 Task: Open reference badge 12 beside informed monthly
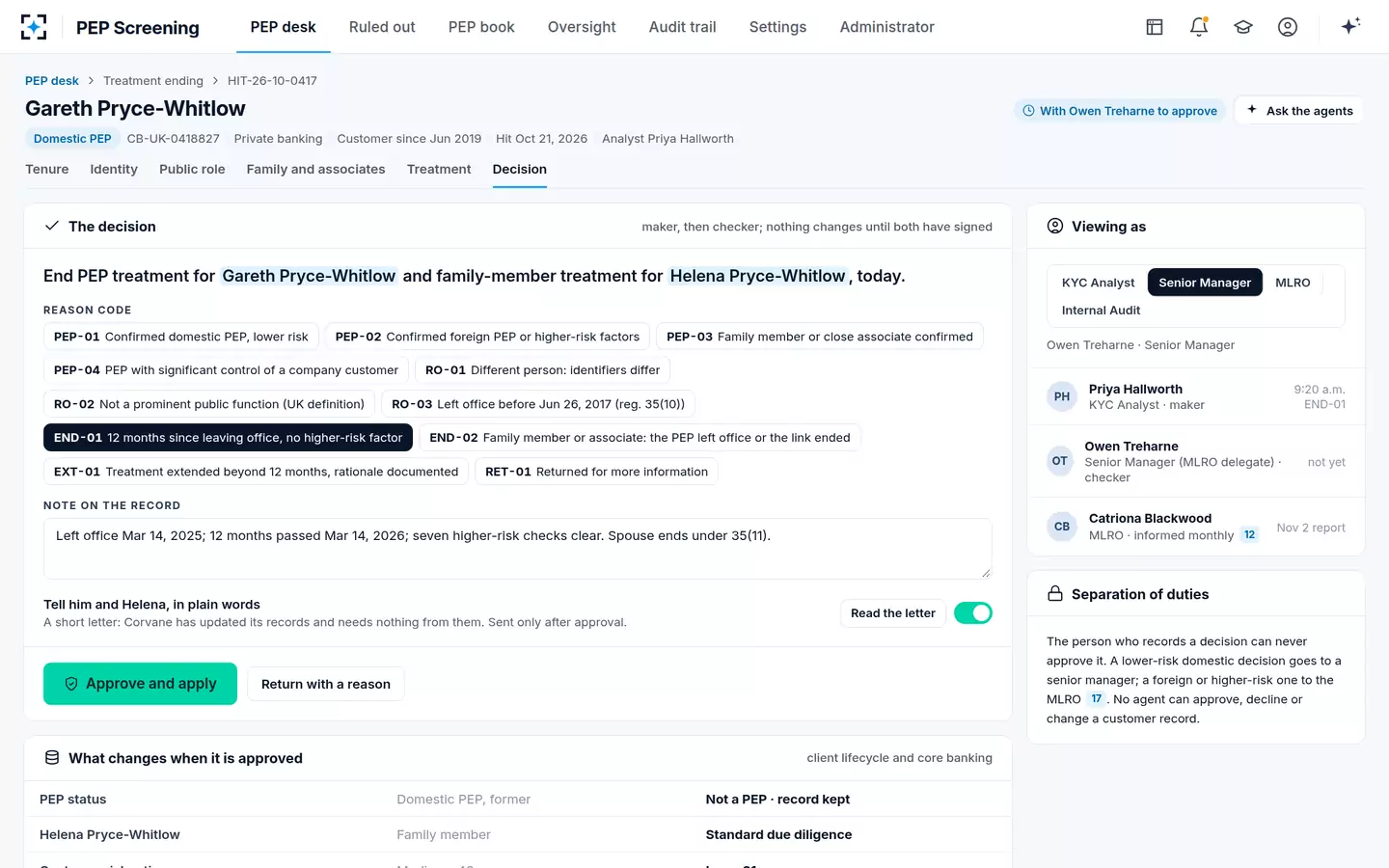point(1249,535)
